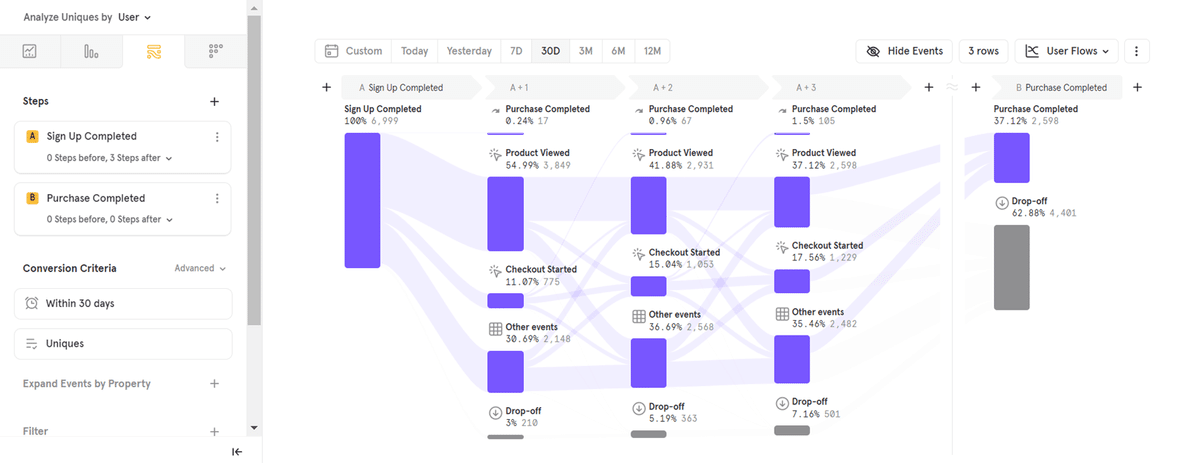Click the 3 rows button
1200x463 pixels.
(983, 51)
